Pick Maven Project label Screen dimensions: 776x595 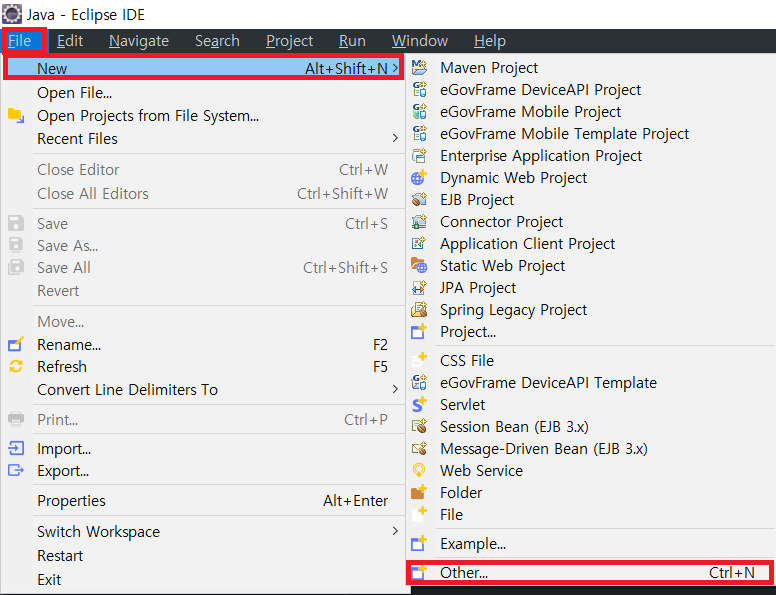pos(489,67)
